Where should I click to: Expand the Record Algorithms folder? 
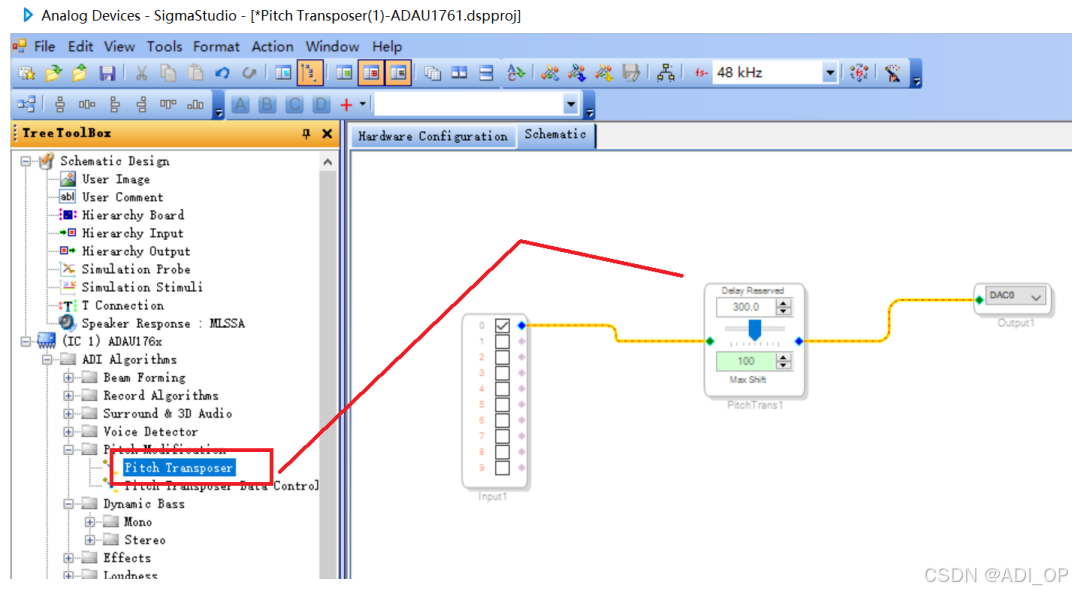tap(68, 396)
